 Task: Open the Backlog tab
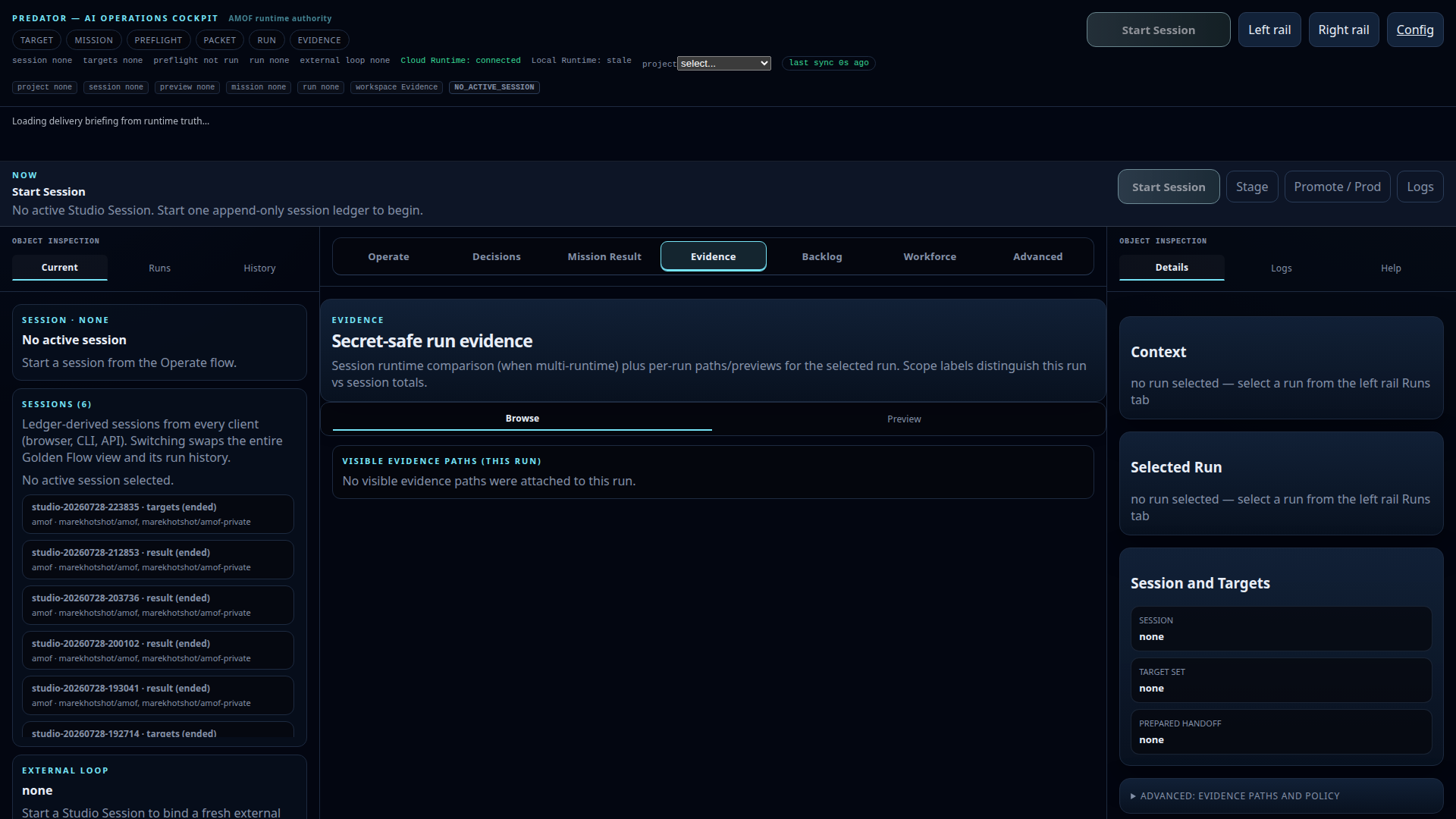[822, 257]
